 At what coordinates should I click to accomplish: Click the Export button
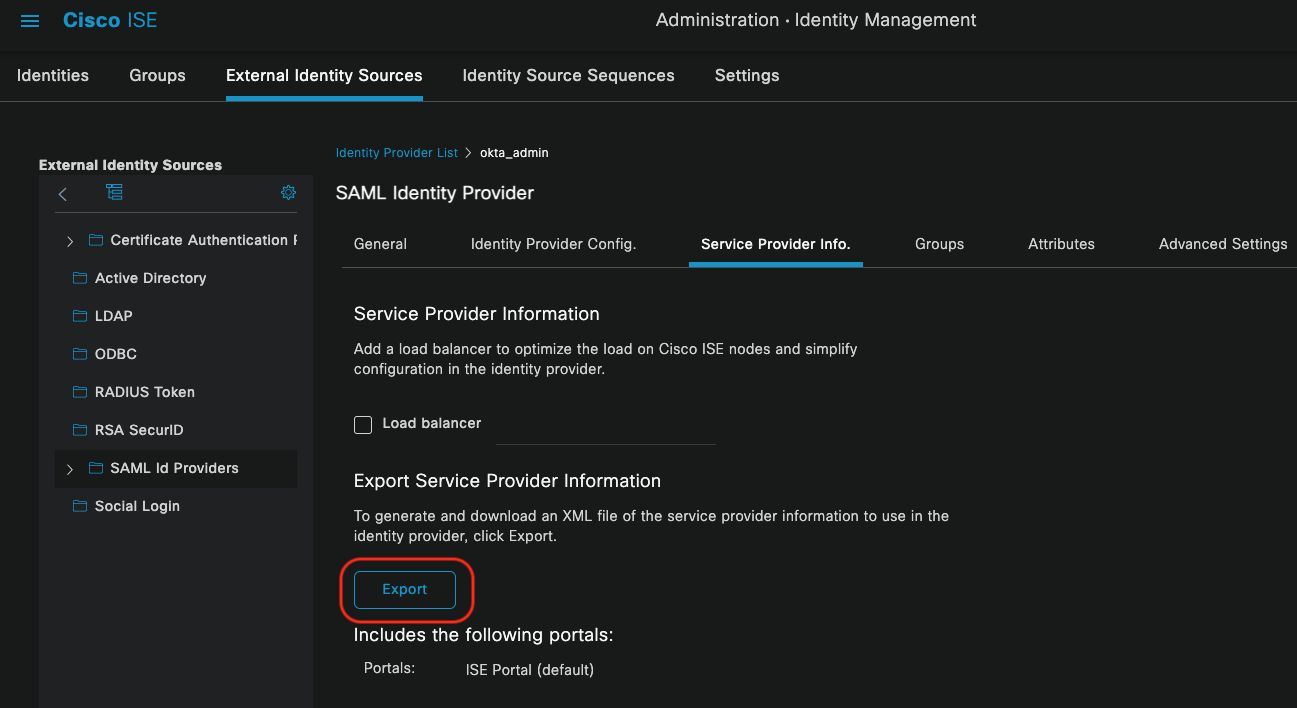[404, 589]
